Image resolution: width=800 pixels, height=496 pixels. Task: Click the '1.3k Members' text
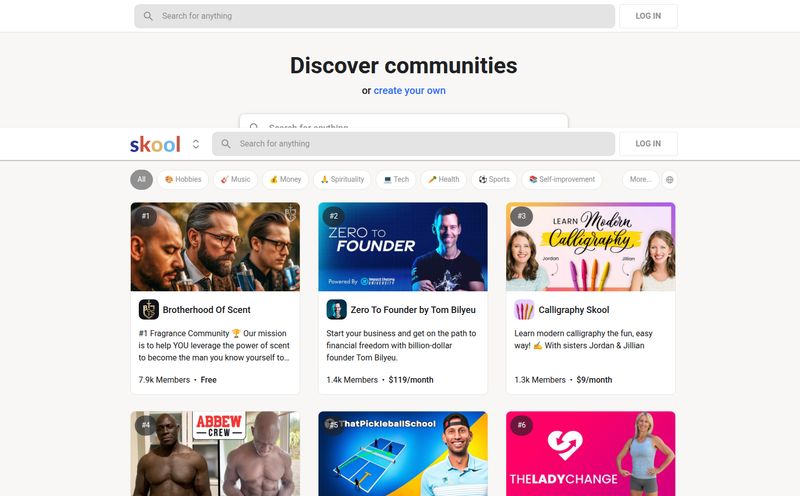coord(540,380)
